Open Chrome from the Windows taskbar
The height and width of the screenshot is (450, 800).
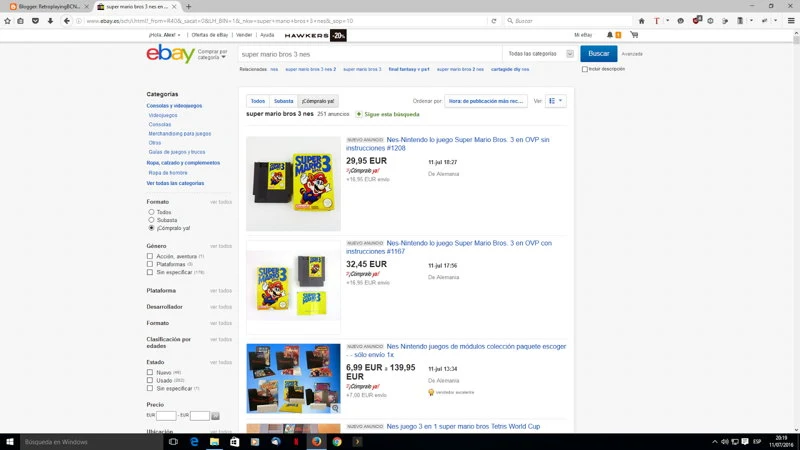point(337,441)
